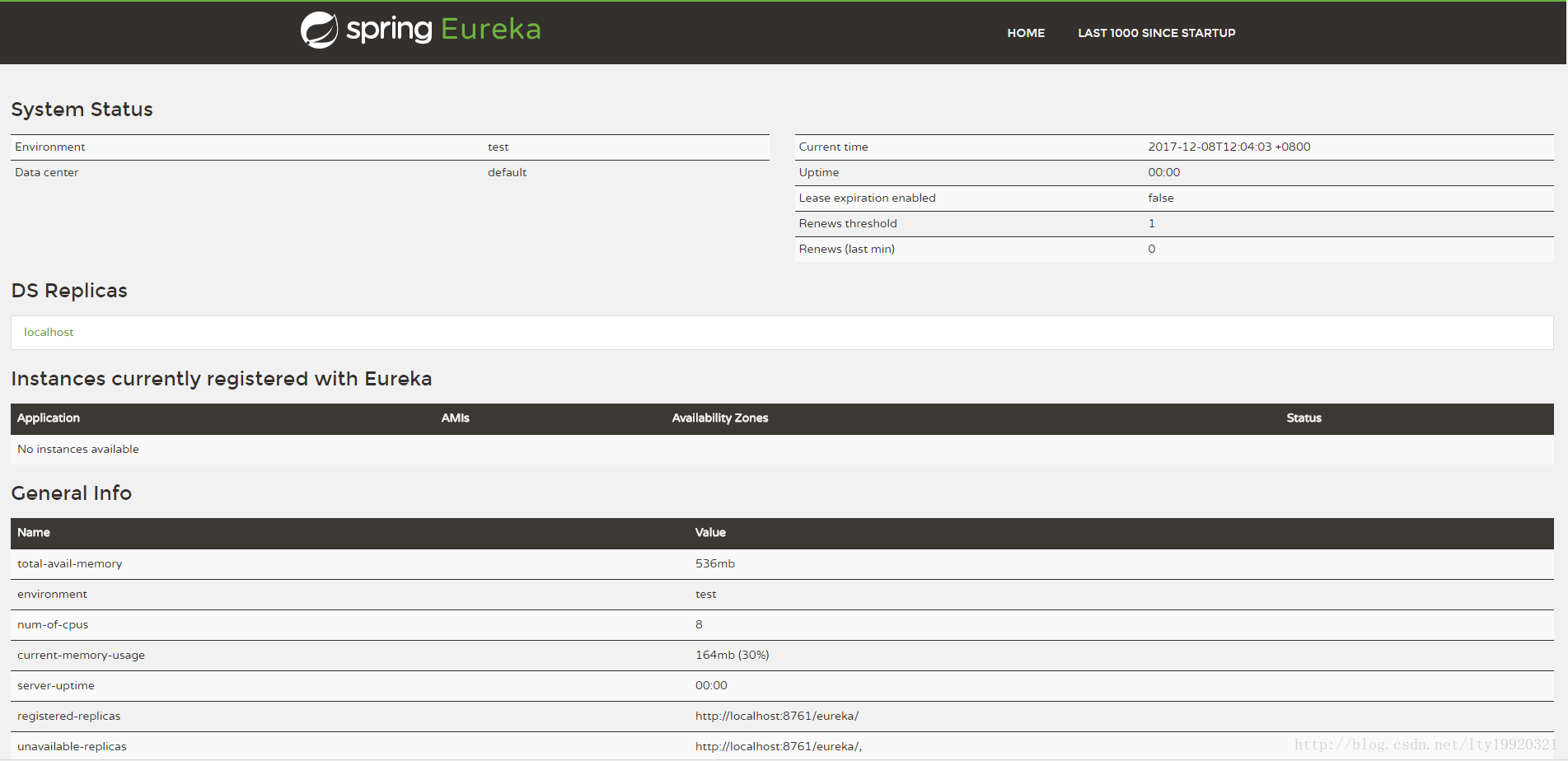The image size is (1568, 761).
Task: Click the AMIs column header
Action: click(x=456, y=418)
